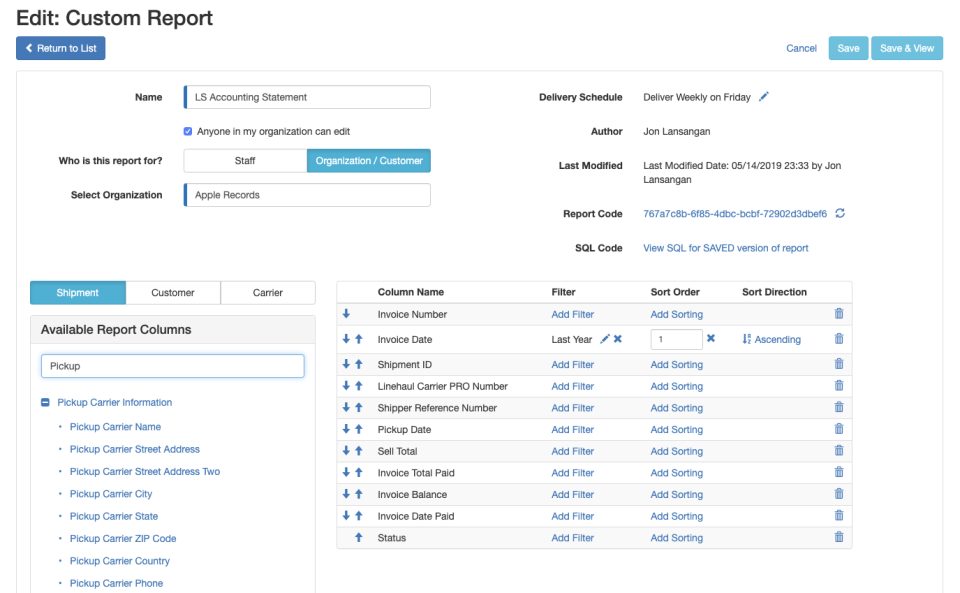Add sorting to Status

coord(677,538)
